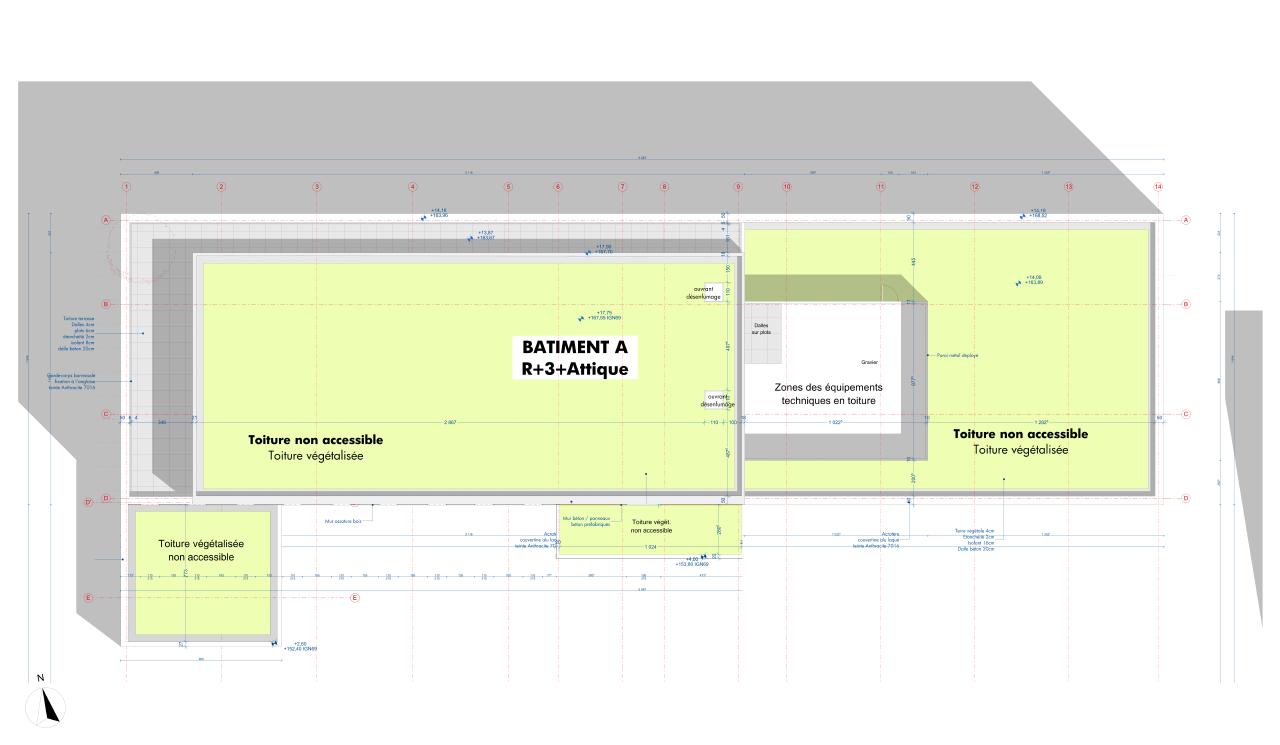Click the small square green roof bottom-left
Screen dimensions: 1280x745
(201, 572)
